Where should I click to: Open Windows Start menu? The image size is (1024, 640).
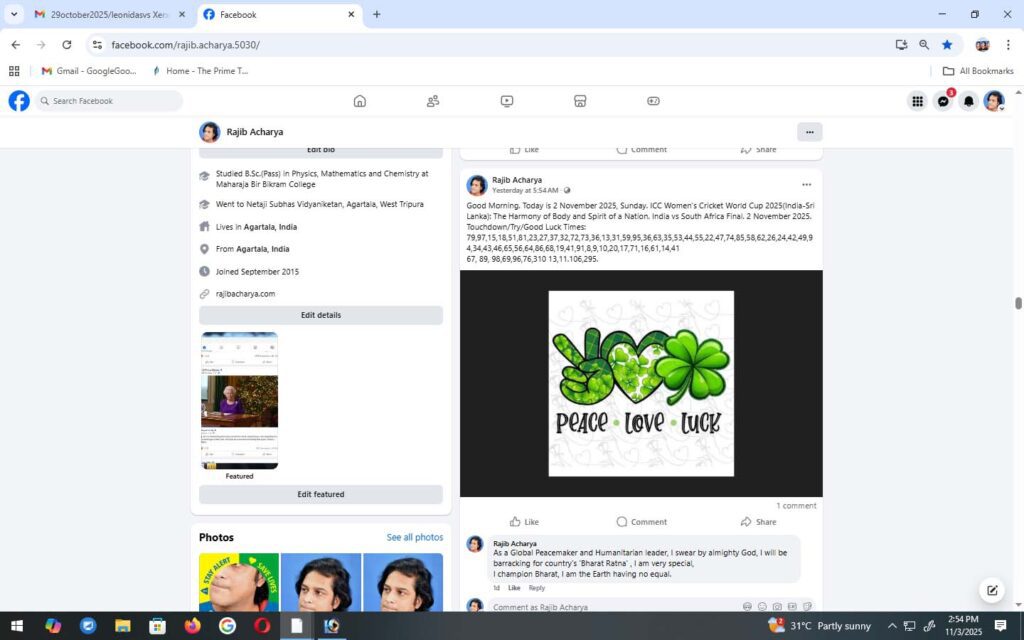point(17,626)
